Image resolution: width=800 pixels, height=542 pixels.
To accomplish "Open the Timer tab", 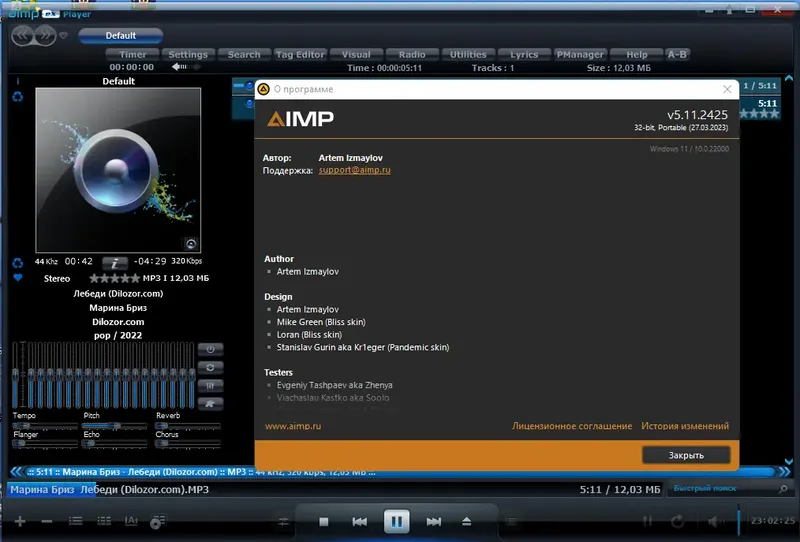I will tap(133, 55).
